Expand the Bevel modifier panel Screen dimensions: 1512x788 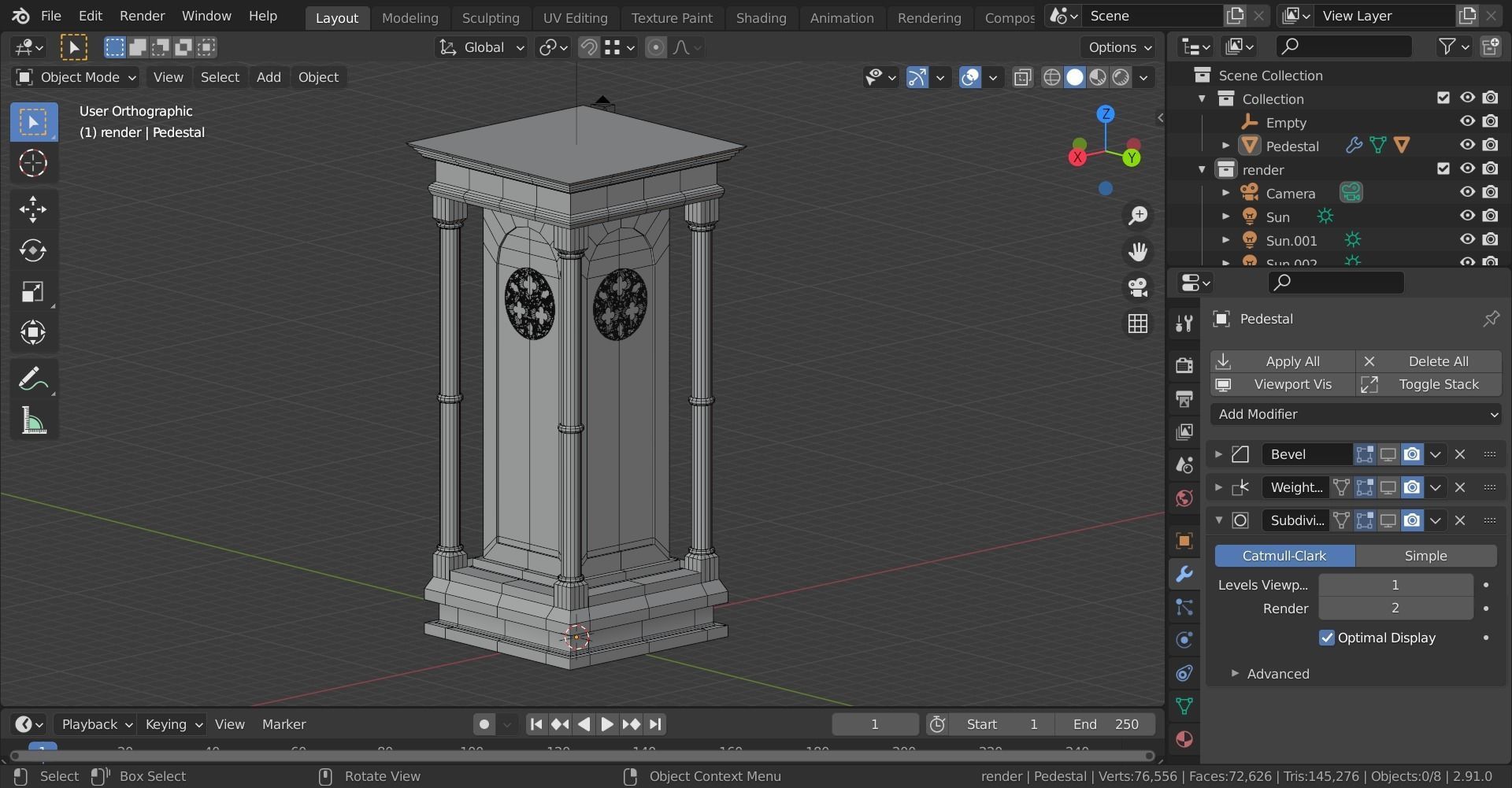click(1218, 454)
